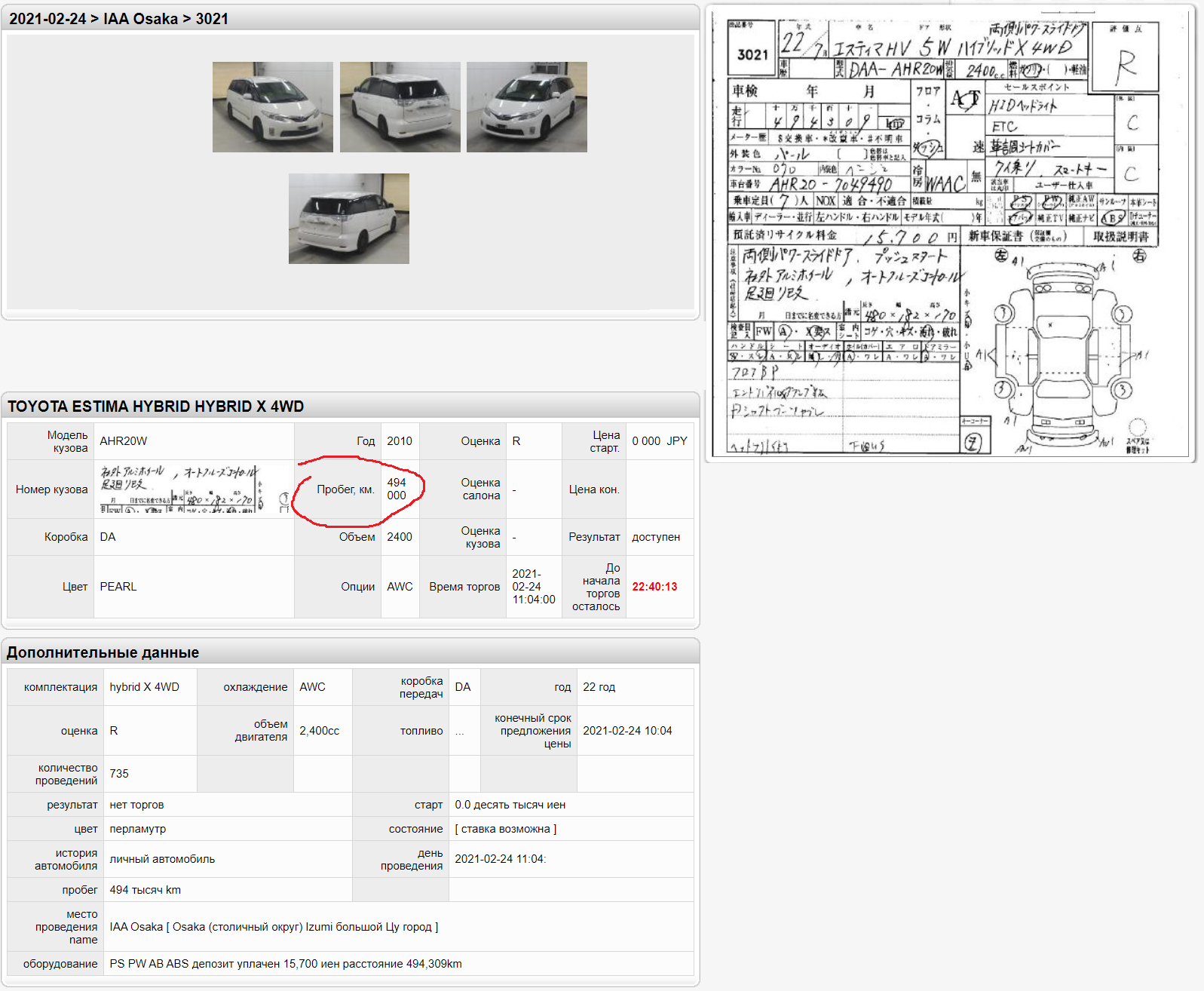Image resolution: width=1204 pixels, height=991 pixels.
Task: Click the '[ ставка возможна ]' status
Action: (506, 829)
